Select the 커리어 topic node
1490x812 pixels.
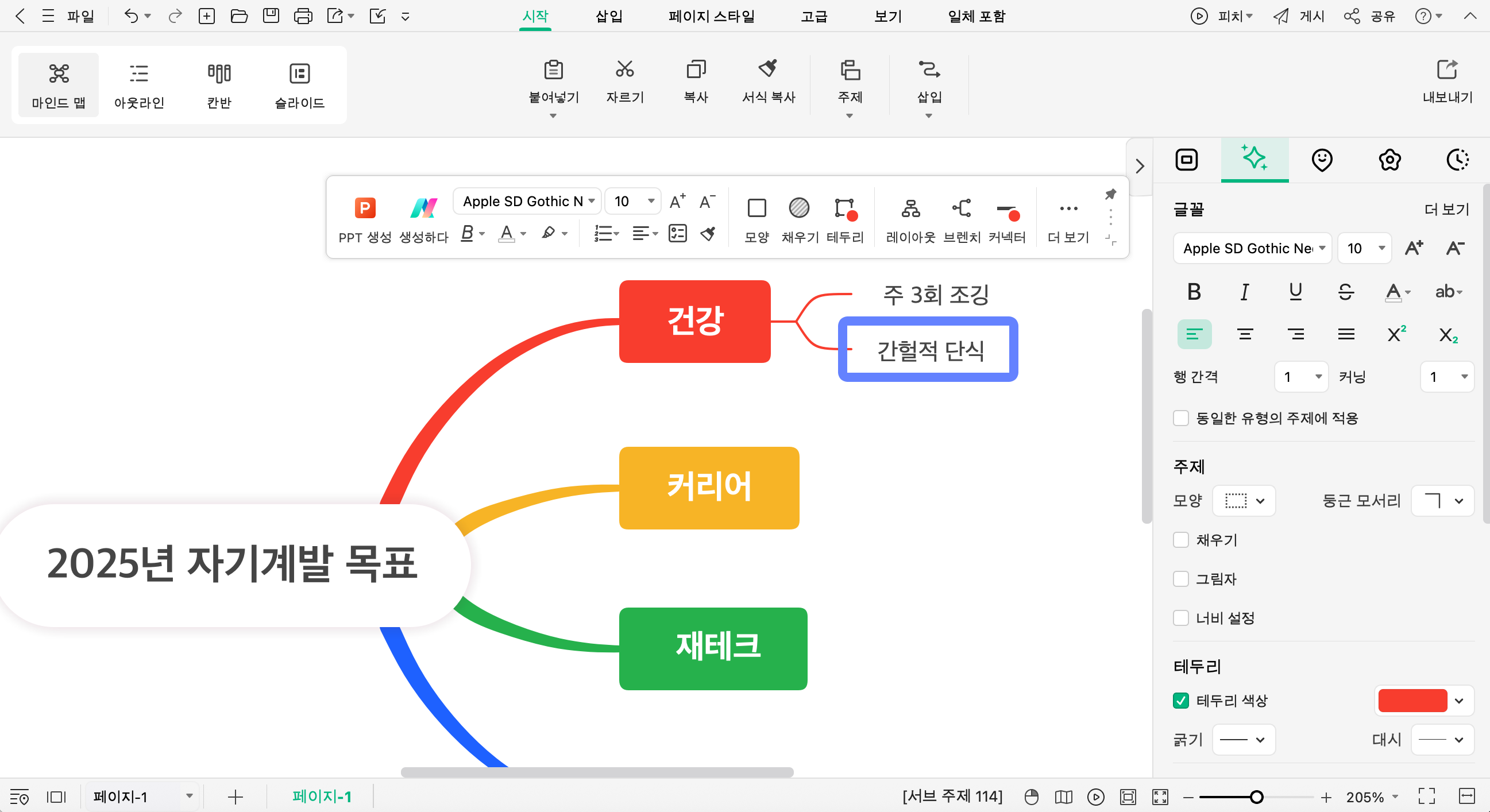coord(709,488)
